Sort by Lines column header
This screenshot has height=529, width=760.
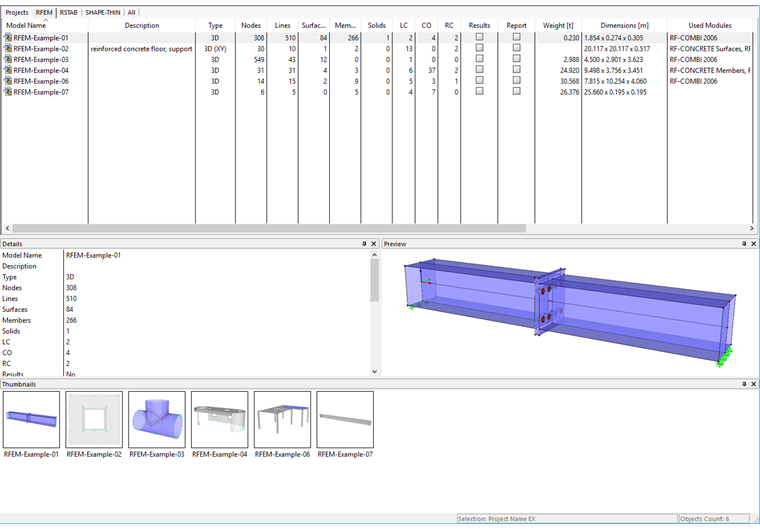click(282, 25)
